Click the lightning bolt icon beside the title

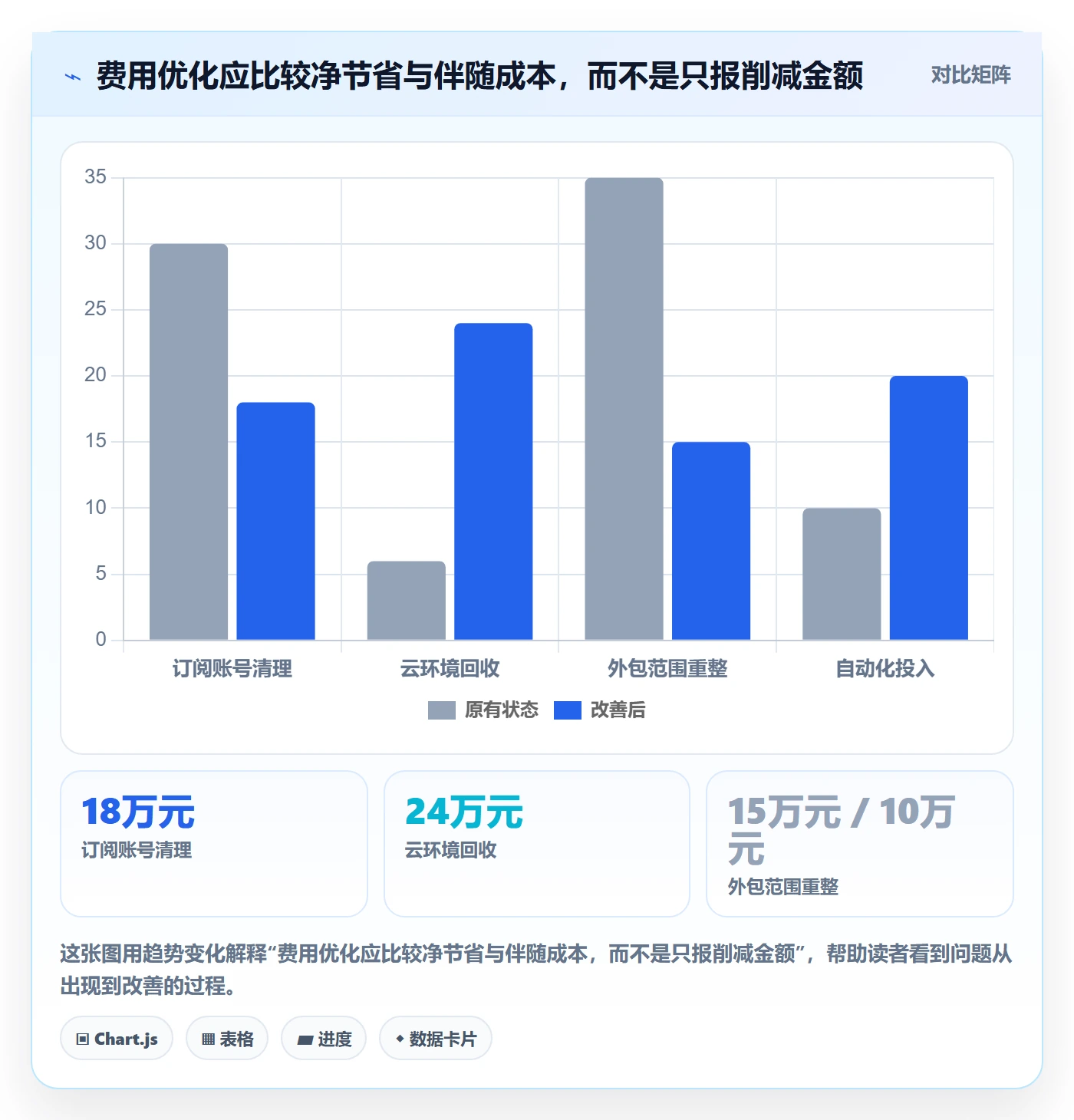(x=73, y=77)
